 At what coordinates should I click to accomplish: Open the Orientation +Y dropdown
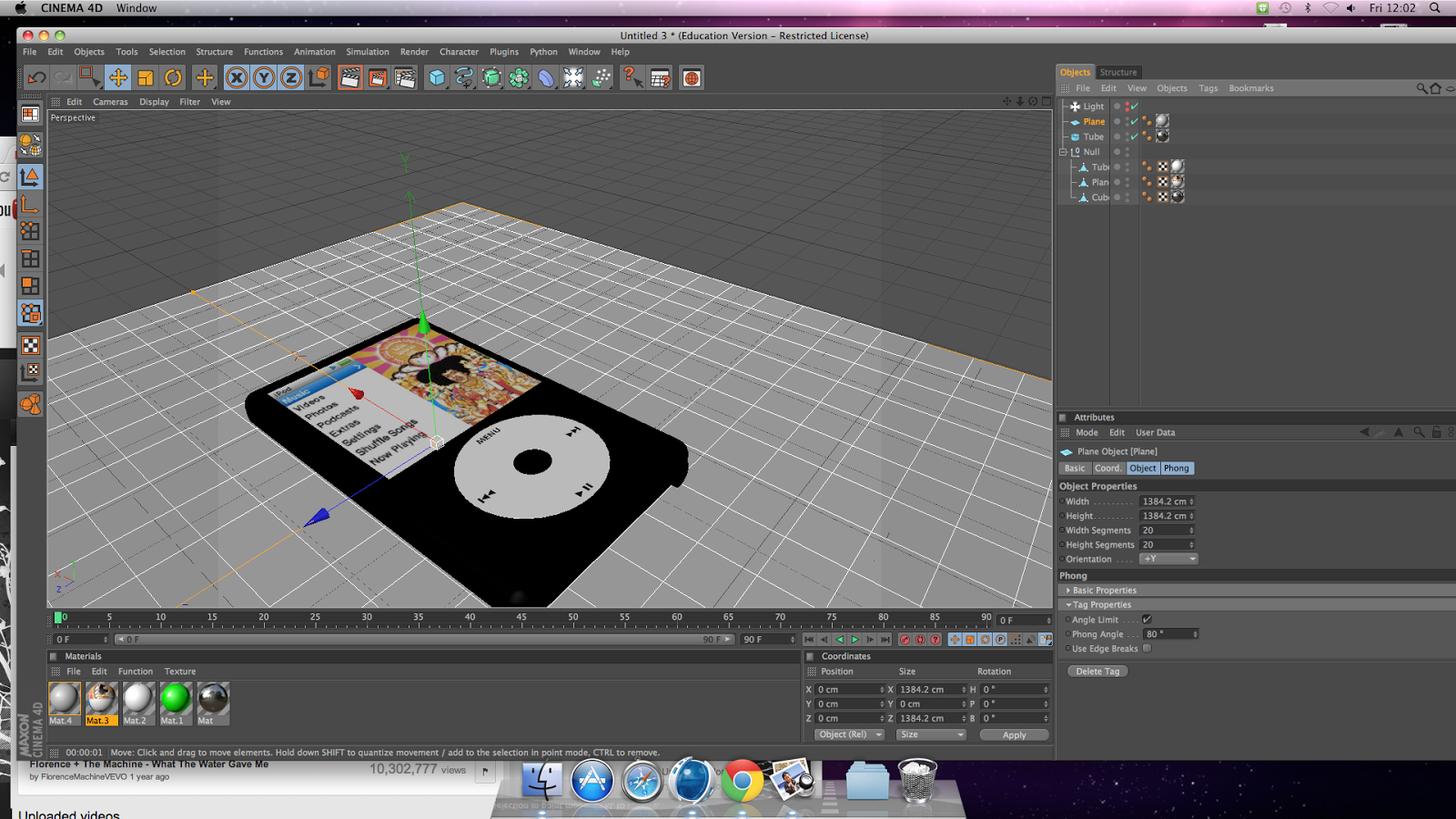(x=1168, y=559)
